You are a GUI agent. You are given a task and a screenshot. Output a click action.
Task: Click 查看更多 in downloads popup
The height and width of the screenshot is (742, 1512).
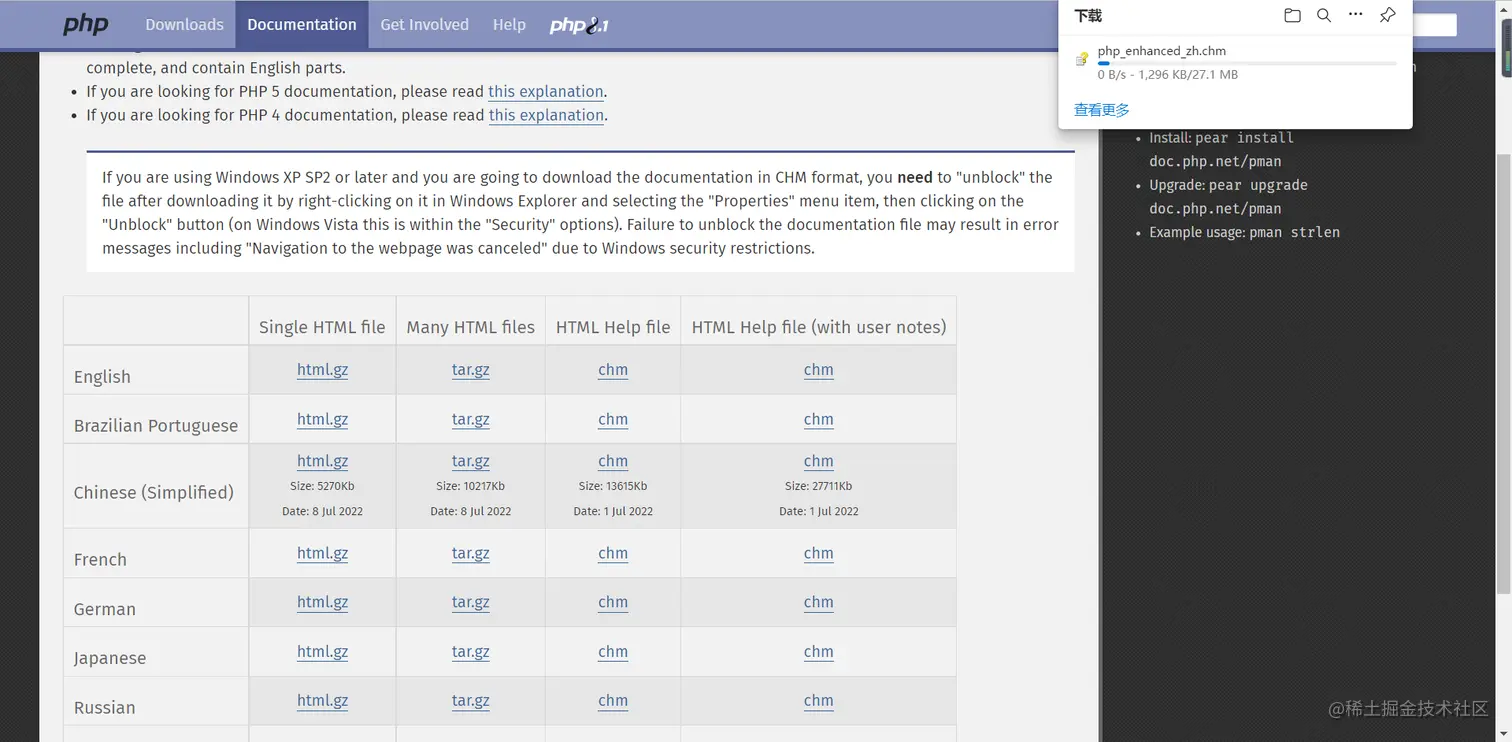point(1101,110)
